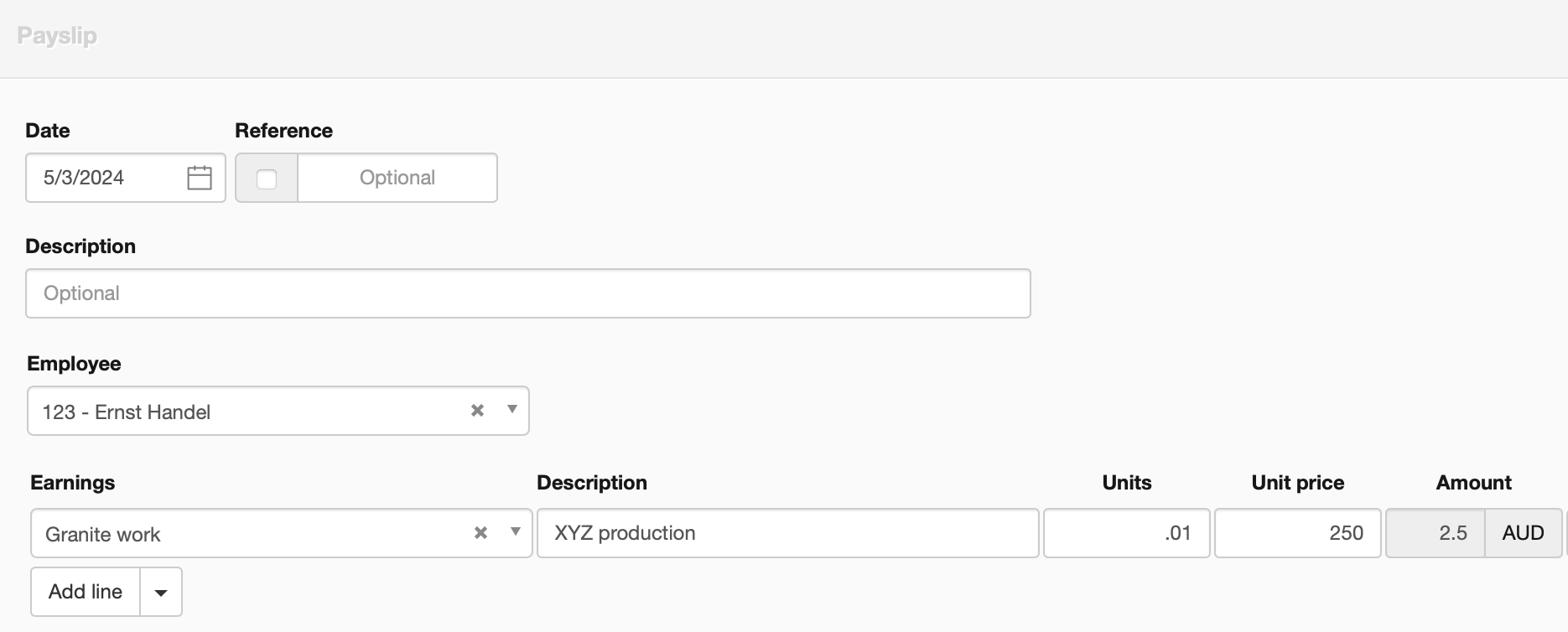Click the Amount field showing 2.5
Image resolution: width=1568 pixels, height=632 pixels.
(x=1435, y=533)
